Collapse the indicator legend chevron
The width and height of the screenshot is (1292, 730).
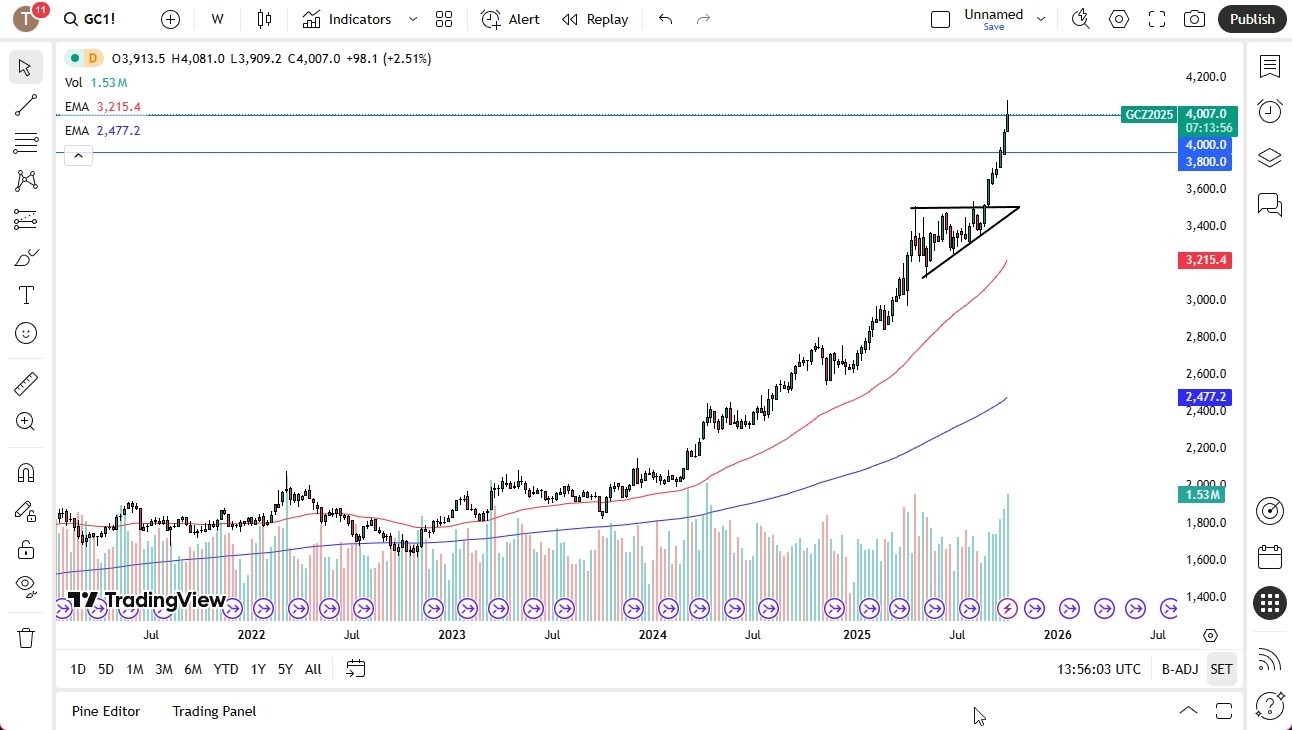tap(79, 155)
